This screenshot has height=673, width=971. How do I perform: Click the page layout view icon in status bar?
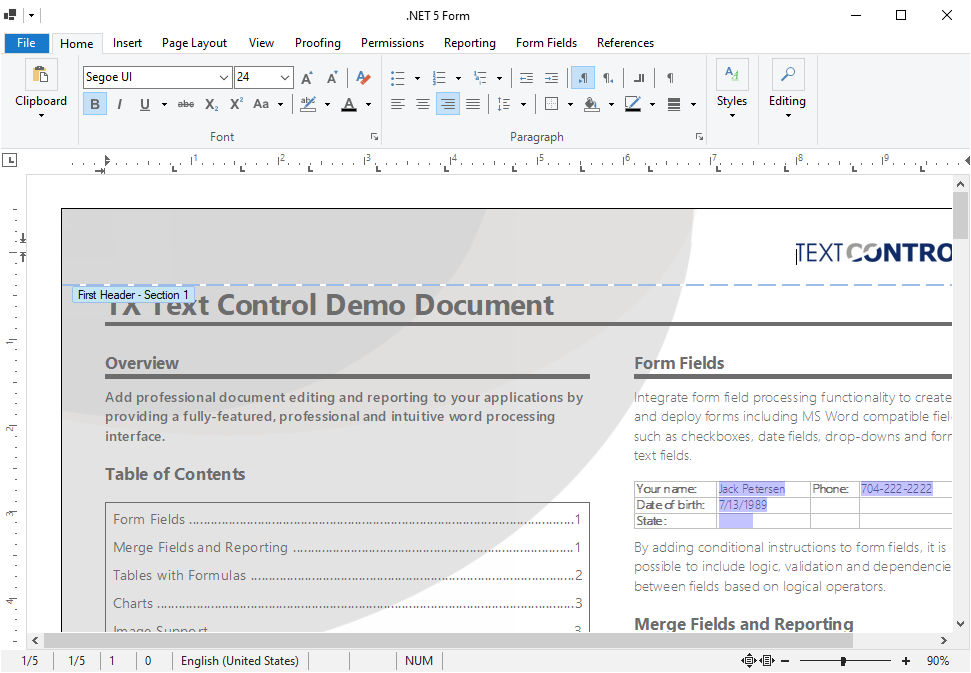pyautogui.click(x=768, y=661)
